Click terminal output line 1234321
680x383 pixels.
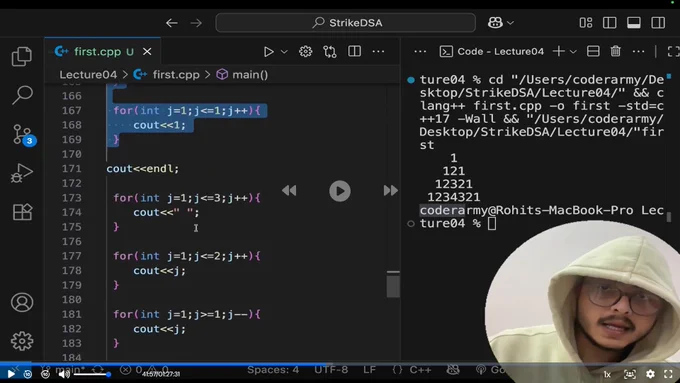pyautogui.click(x=454, y=197)
